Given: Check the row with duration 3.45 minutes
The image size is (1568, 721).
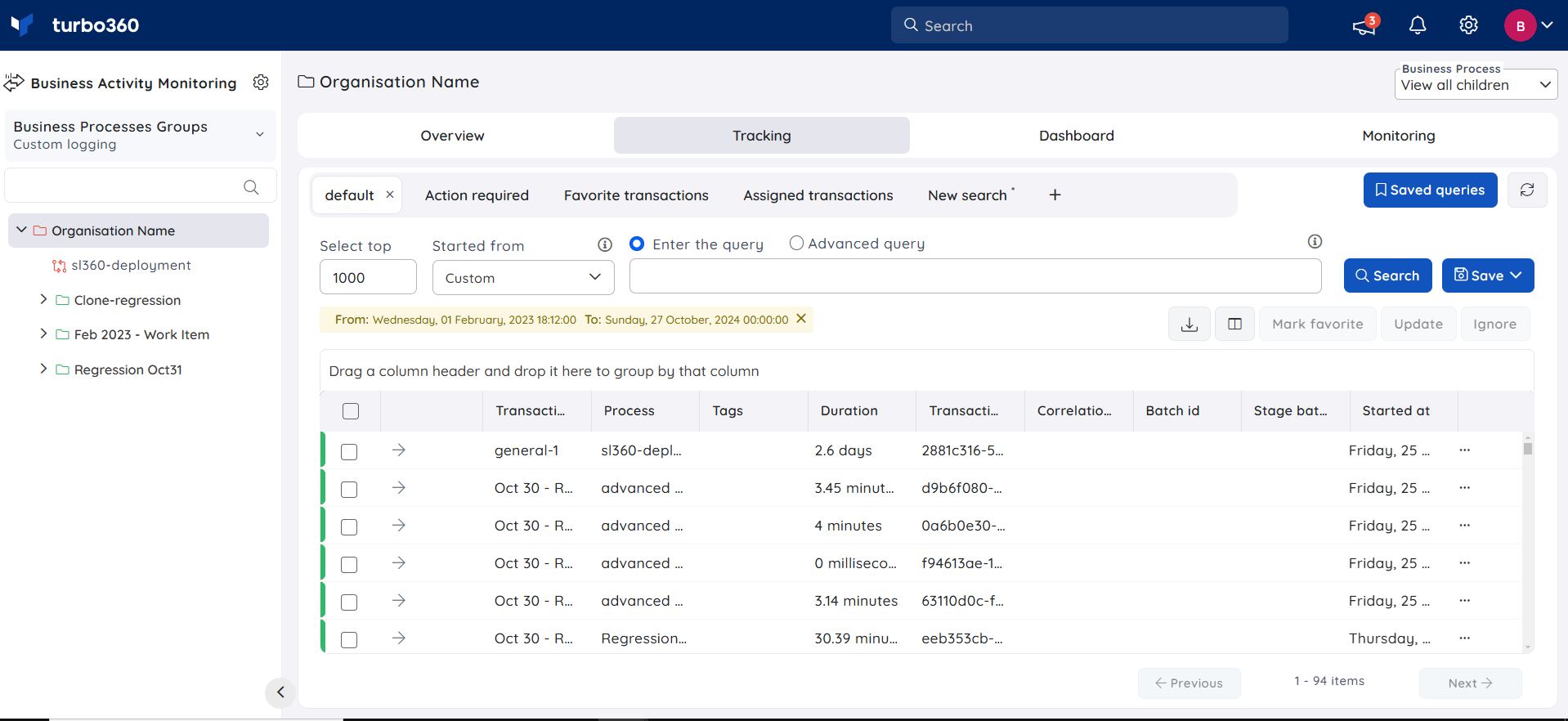Looking at the screenshot, I should click(349, 490).
